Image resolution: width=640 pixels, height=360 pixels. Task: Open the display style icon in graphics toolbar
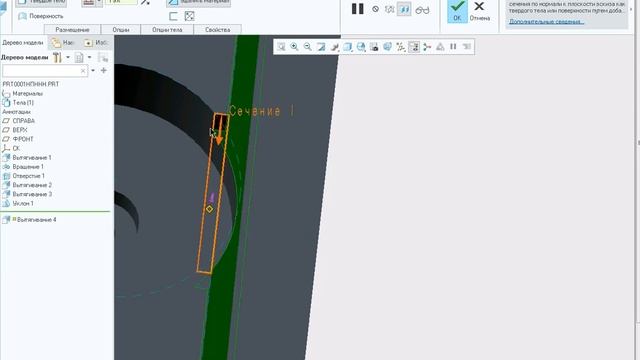point(347,47)
